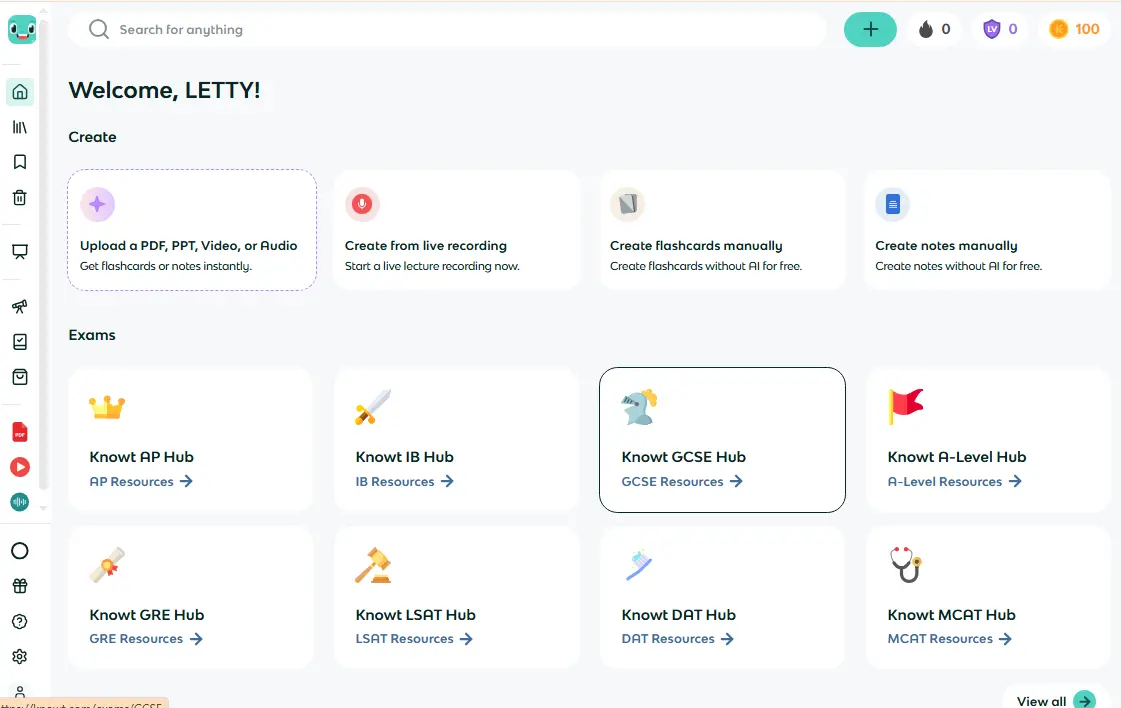The width and height of the screenshot is (1121, 708).
Task: Open the bookmark saved items icon
Action: 20,162
